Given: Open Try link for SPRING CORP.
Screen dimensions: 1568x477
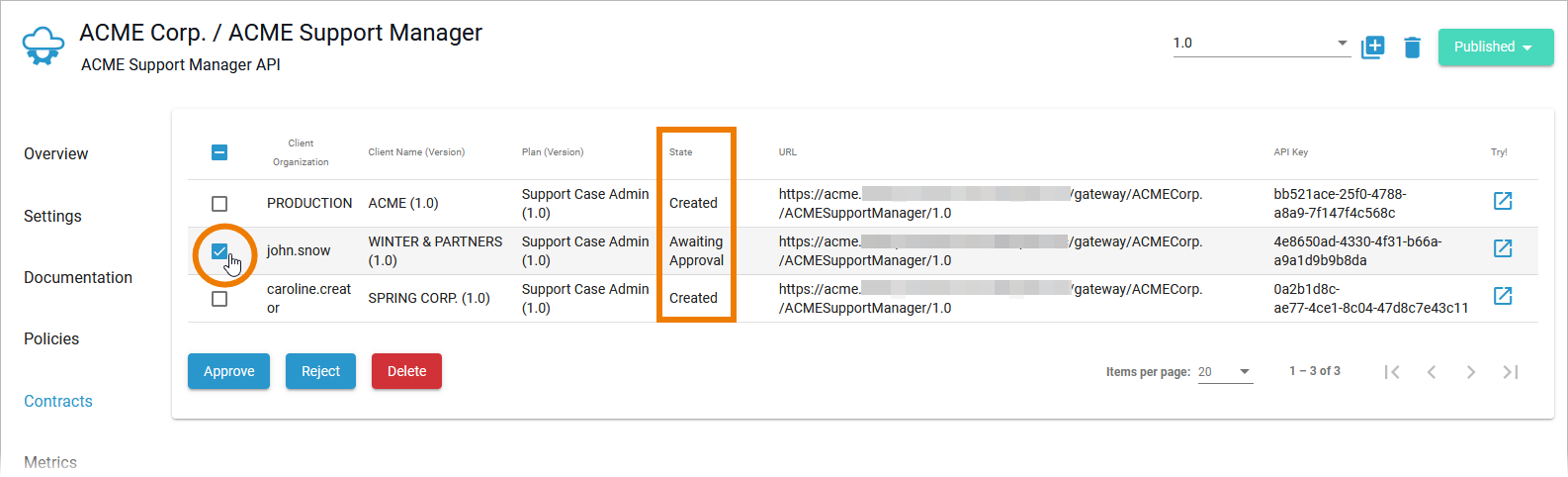Looking at the screenshot, I should [1502, 296].
